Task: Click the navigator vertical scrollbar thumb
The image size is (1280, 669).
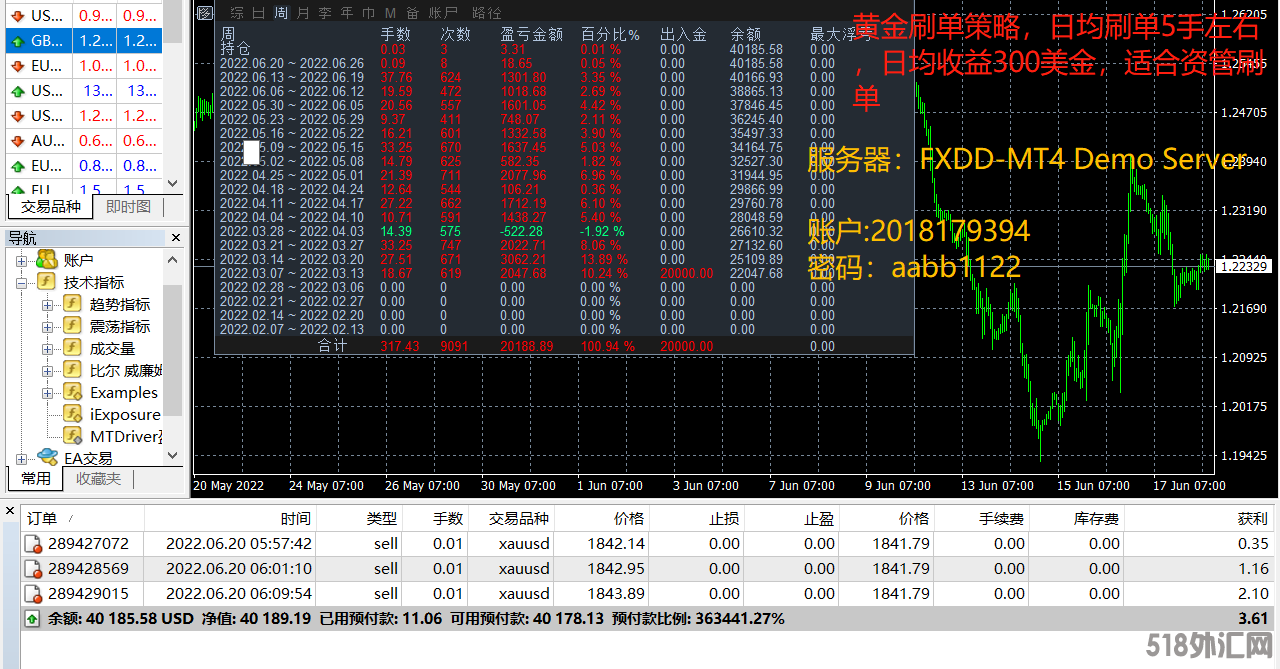Action: (173, 350)
